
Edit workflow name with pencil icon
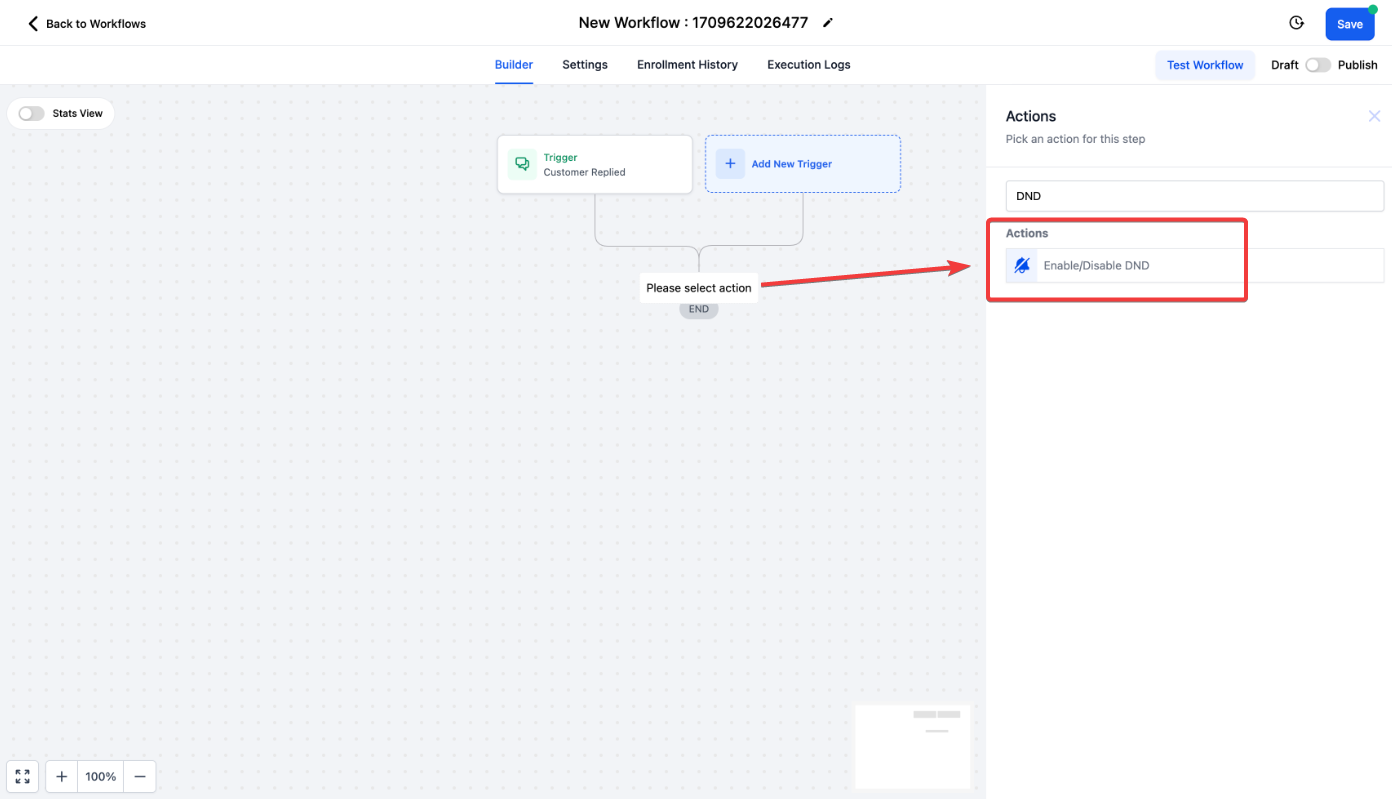[827, 23]
